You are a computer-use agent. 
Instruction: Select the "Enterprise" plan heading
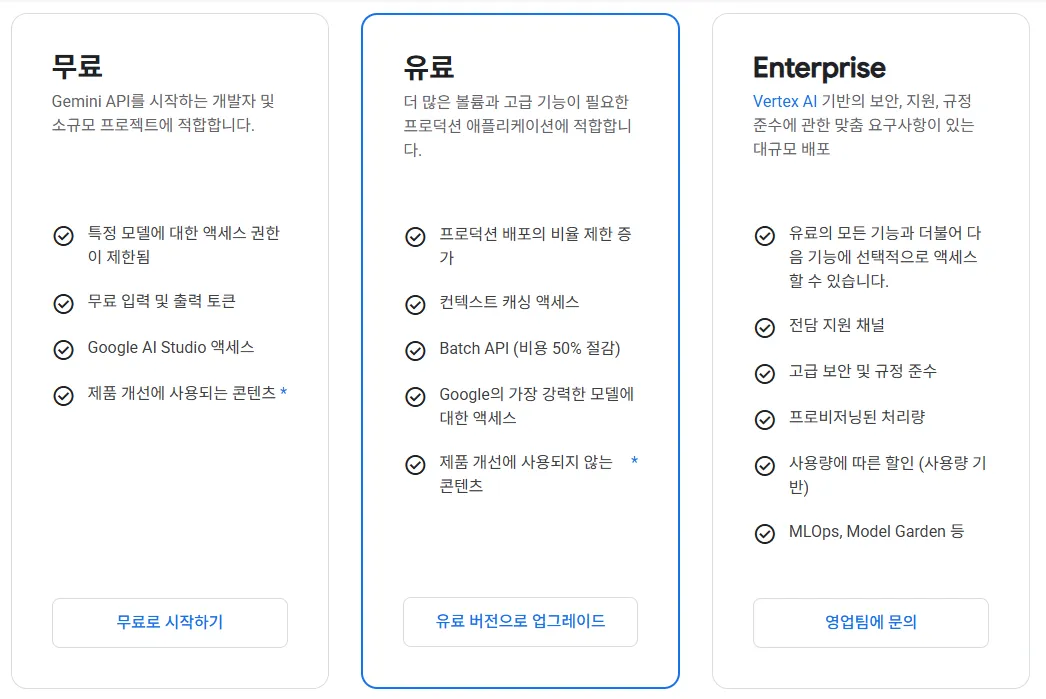tap(819, 68)
